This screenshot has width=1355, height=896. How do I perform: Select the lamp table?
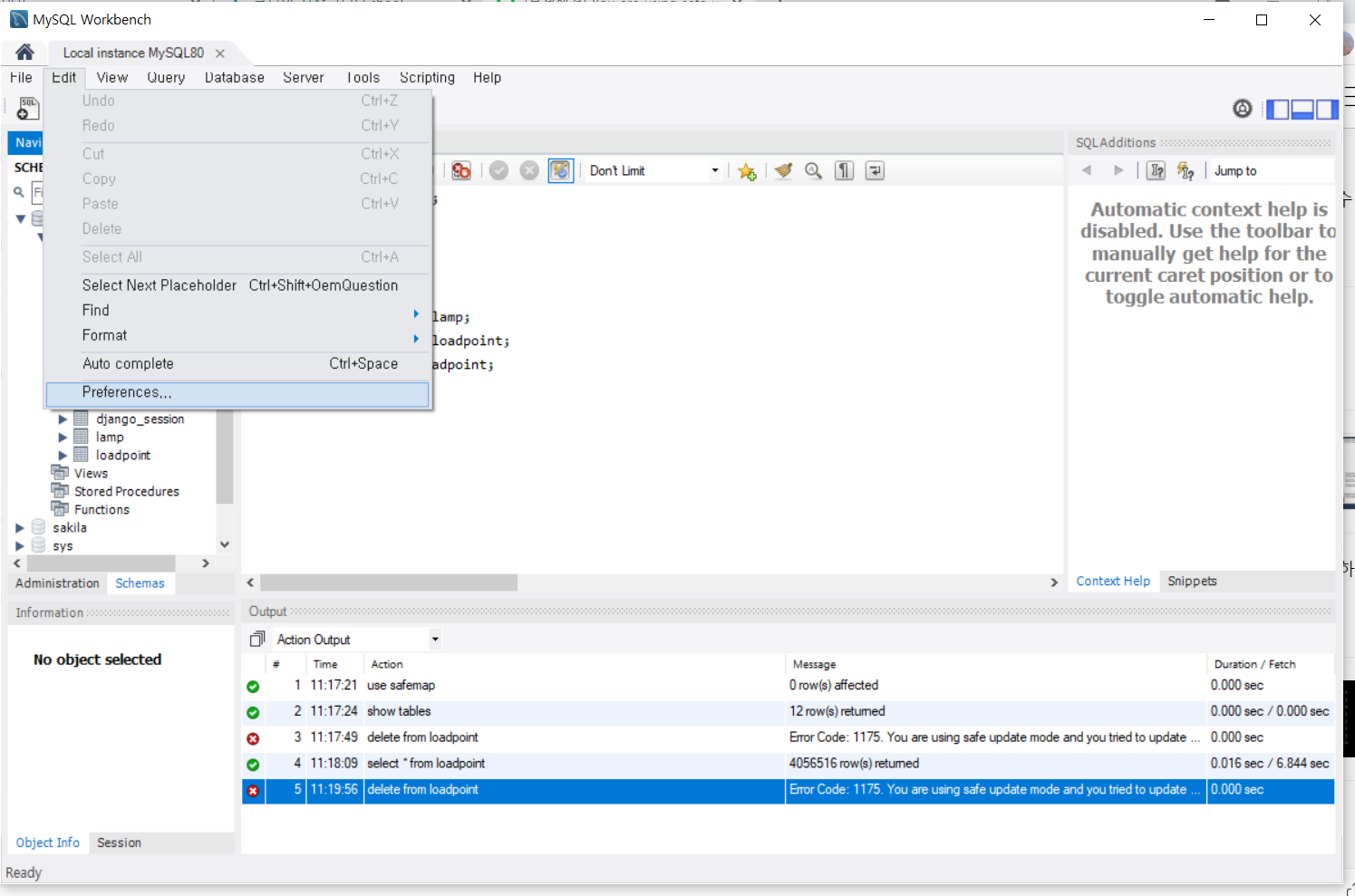point(110,438)
